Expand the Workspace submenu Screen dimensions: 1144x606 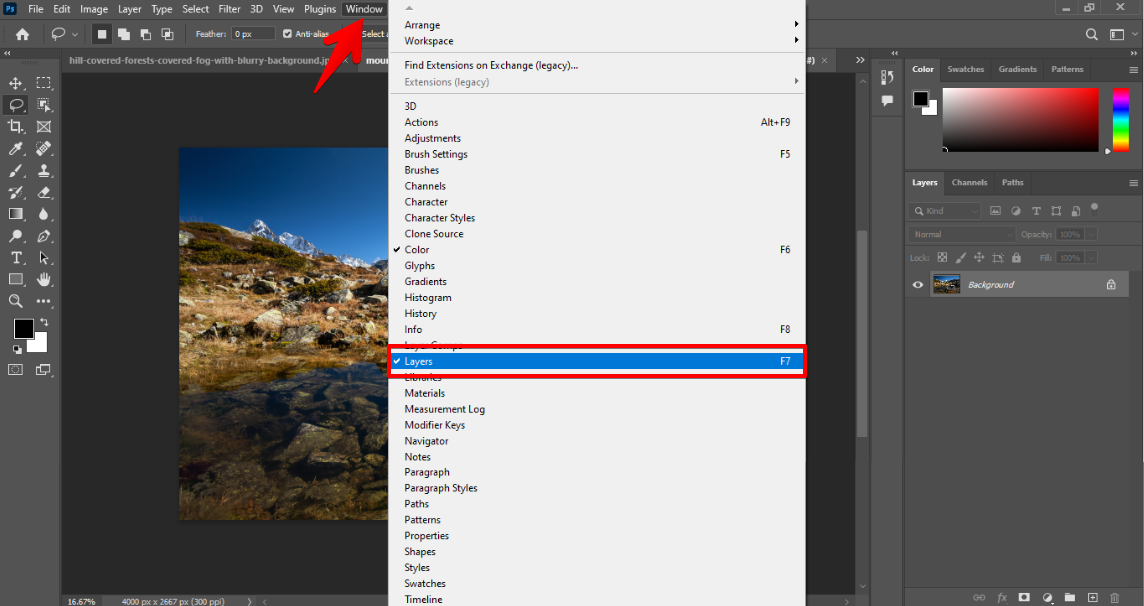(x=597, y=41)
